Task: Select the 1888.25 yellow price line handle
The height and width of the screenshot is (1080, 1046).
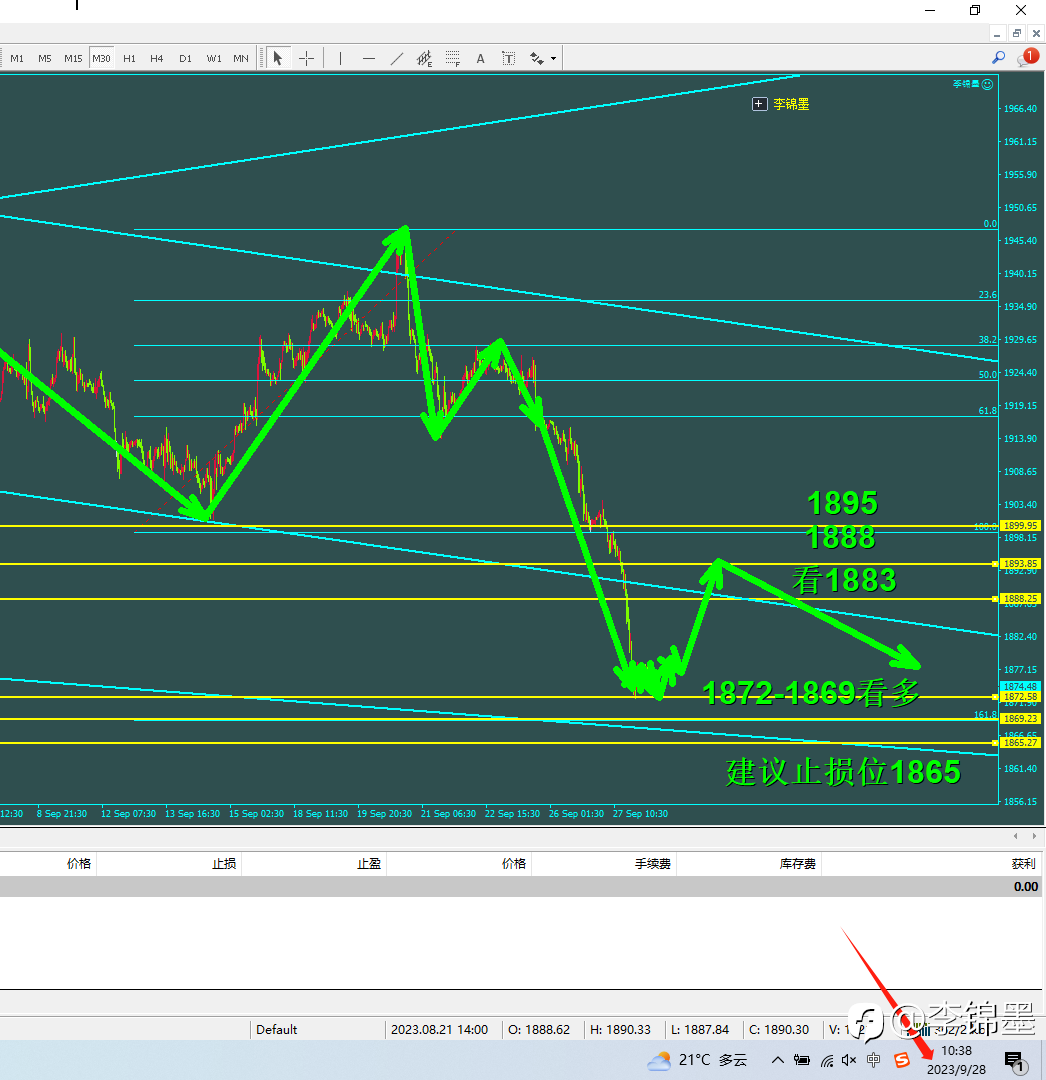Action: [994, 599]
